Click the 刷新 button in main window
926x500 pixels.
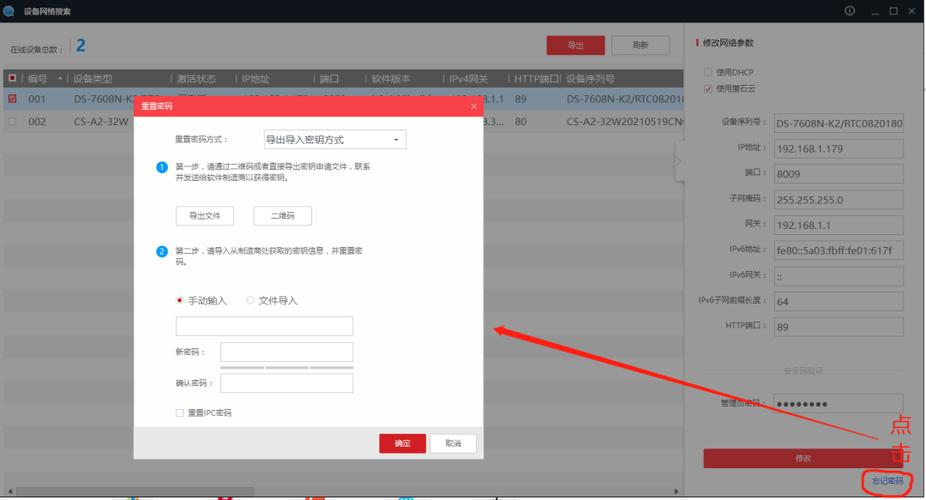[x=640, y=45]
